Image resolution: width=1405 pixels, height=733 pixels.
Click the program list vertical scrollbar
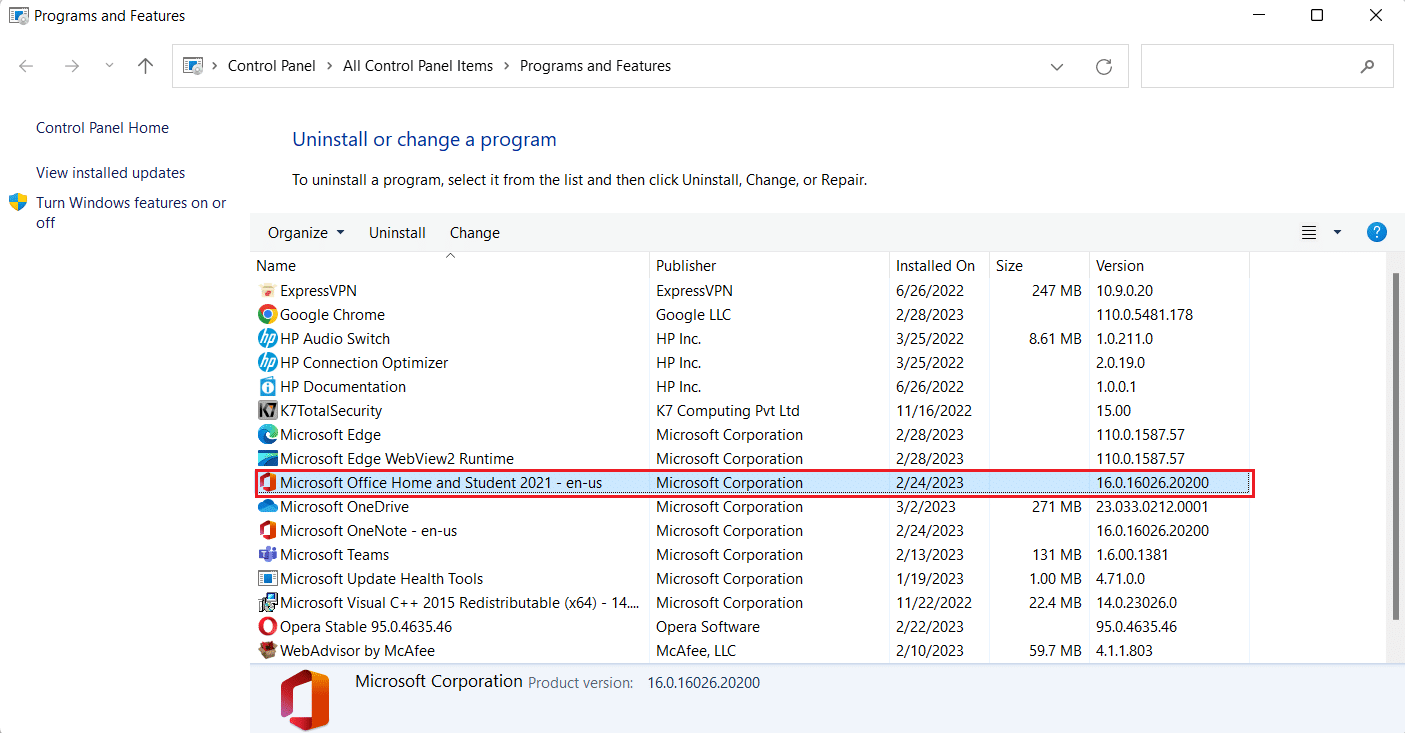click(1397, 447)
